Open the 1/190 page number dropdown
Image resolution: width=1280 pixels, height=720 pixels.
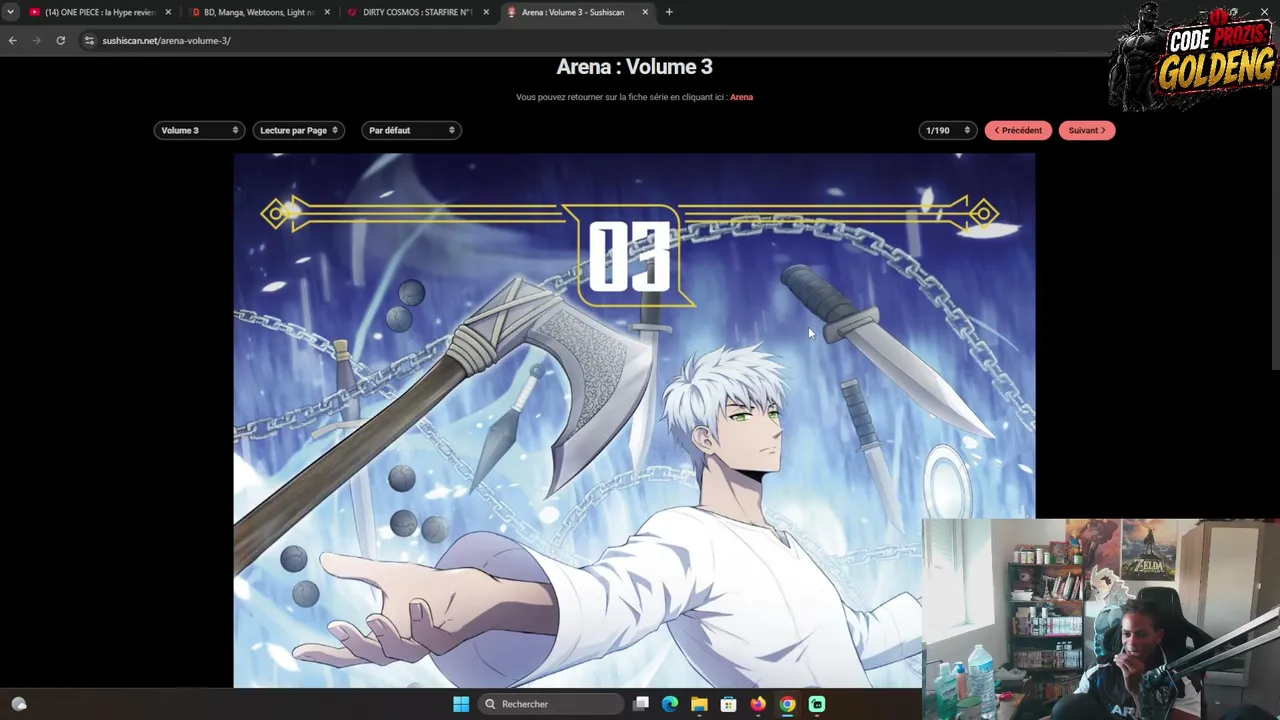(x=947, y=130)
